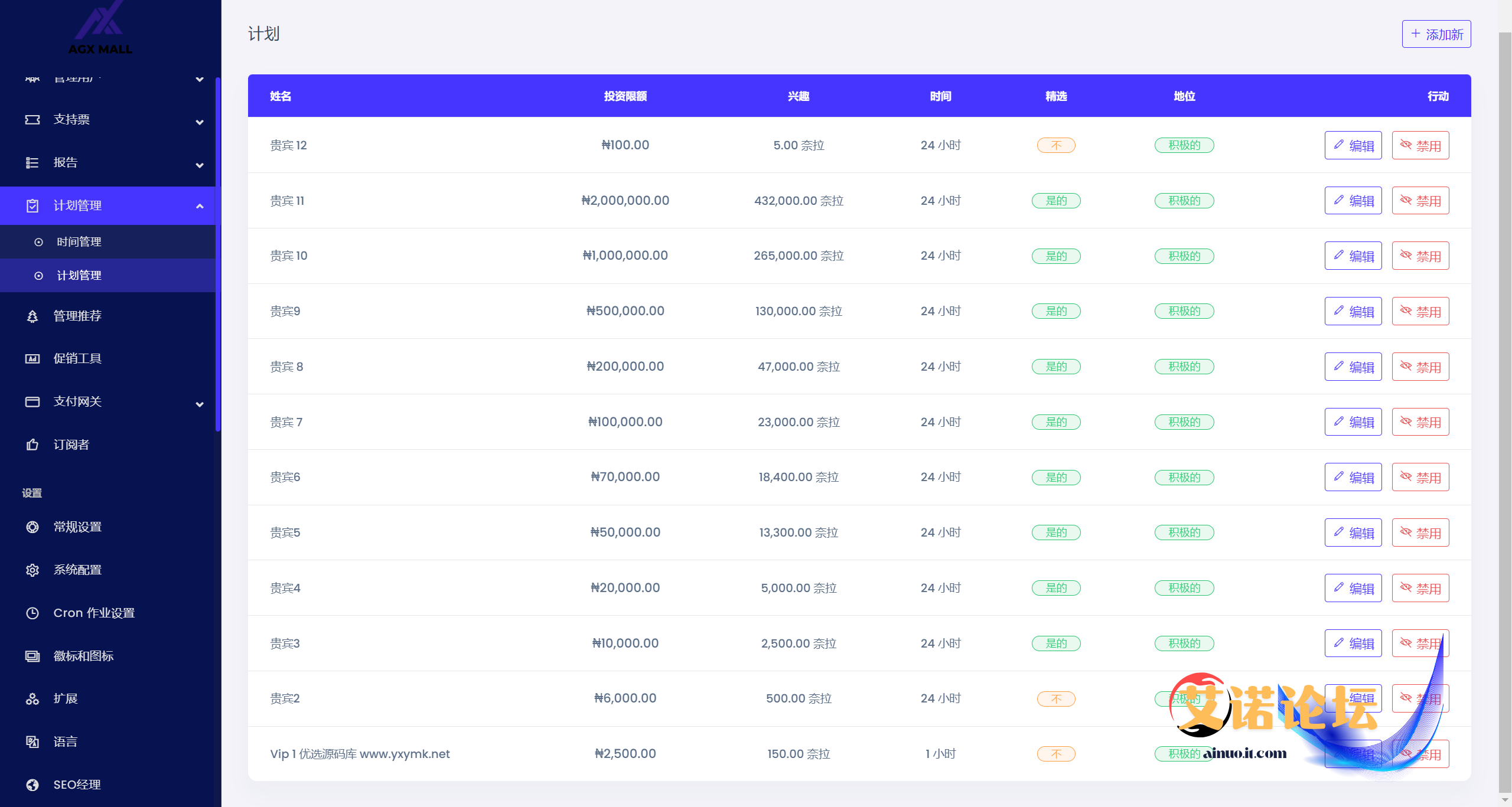Open the 时间管理 submenu item

tap(79, 242)
